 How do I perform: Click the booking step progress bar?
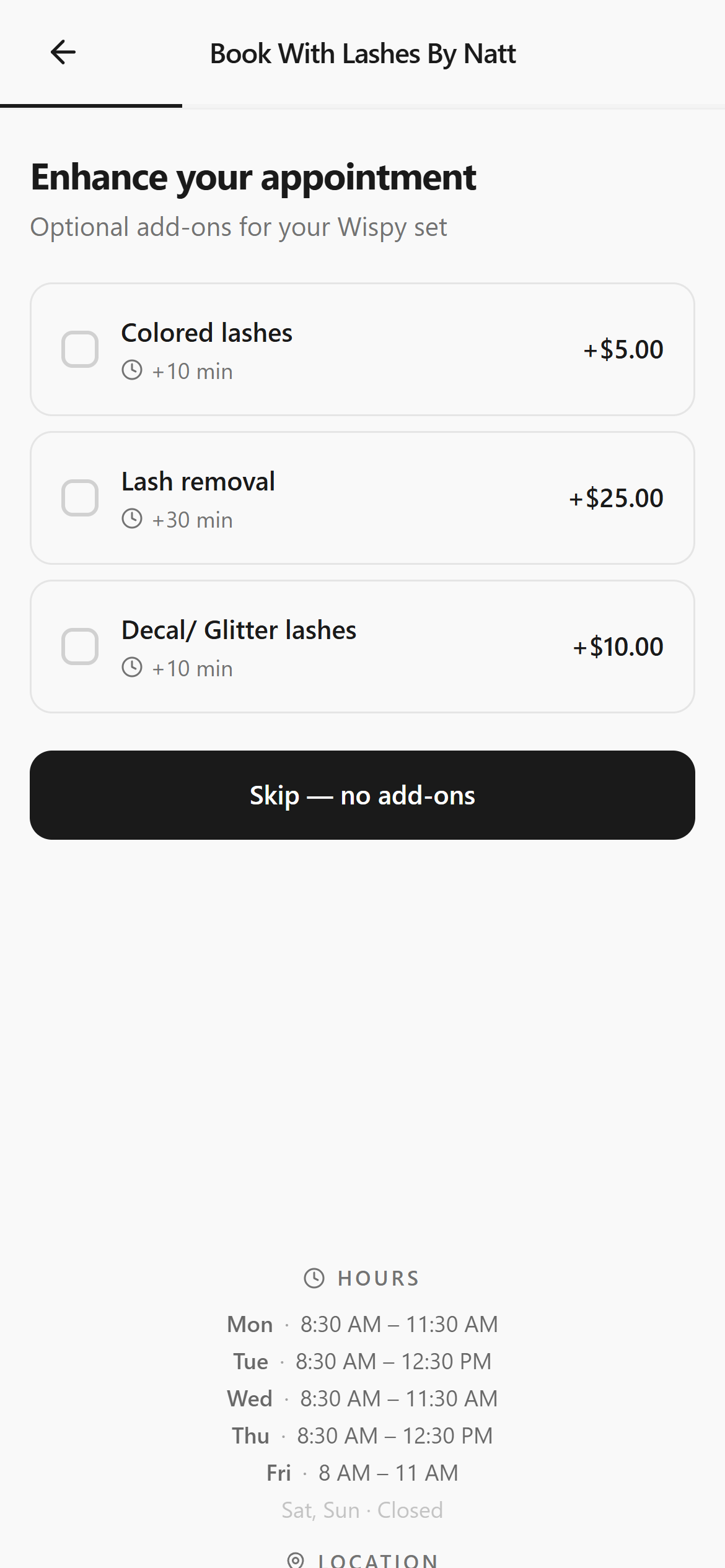pyautogui.click(x=91, y=106)
